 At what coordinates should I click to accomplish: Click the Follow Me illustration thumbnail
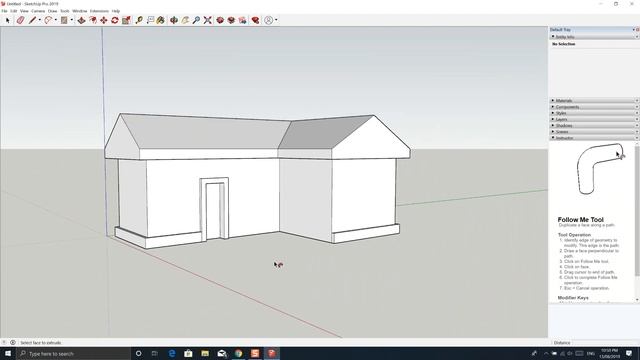[600, 169]
